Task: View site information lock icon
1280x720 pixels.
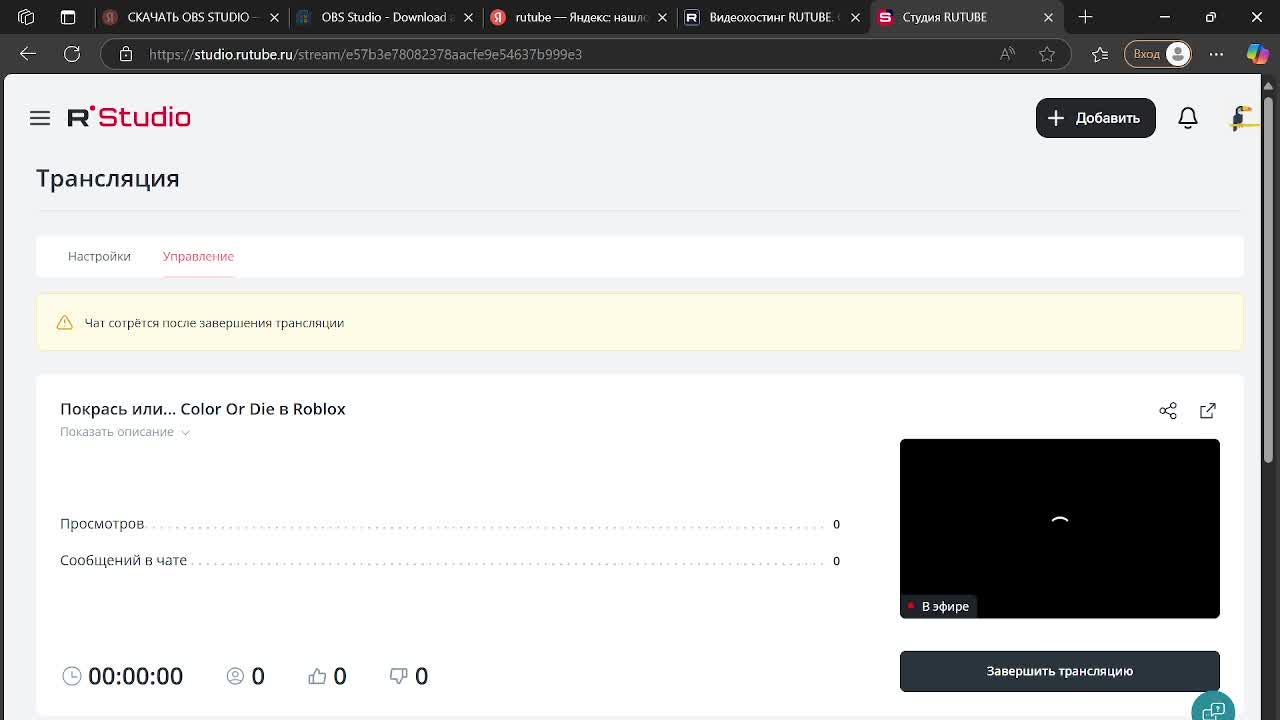Action: coord(126,54)
